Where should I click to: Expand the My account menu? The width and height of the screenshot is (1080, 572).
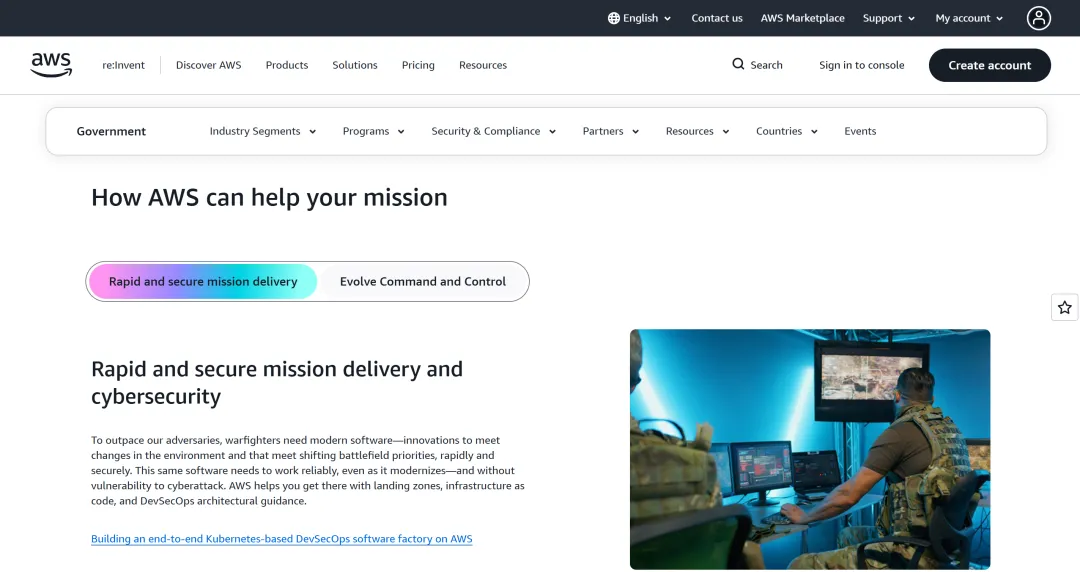tap(969, 18)
